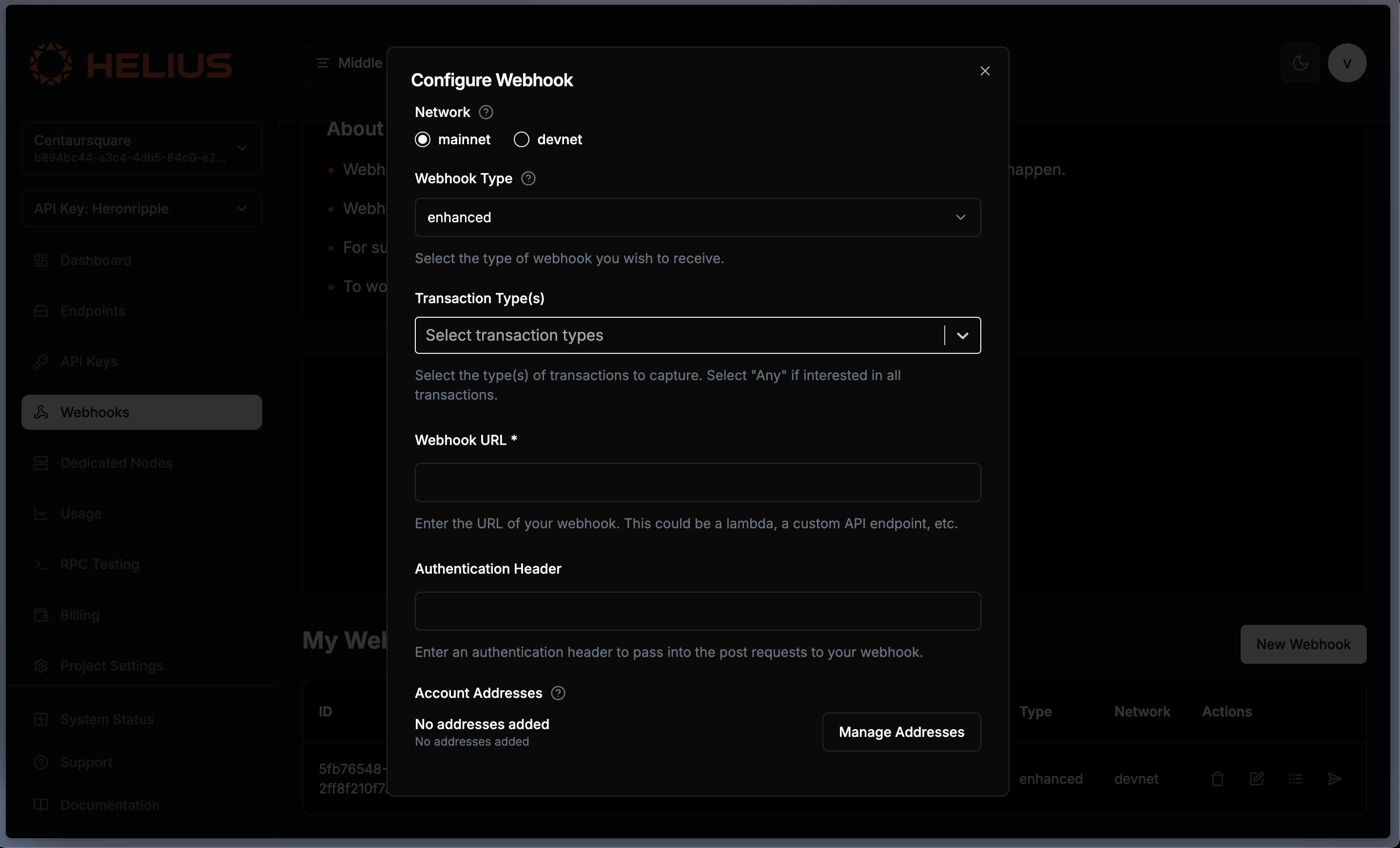View logs list icon for devnet webhook
Image resolution: width=1400 pixels, height=848 pixels.
[1296, 778]
